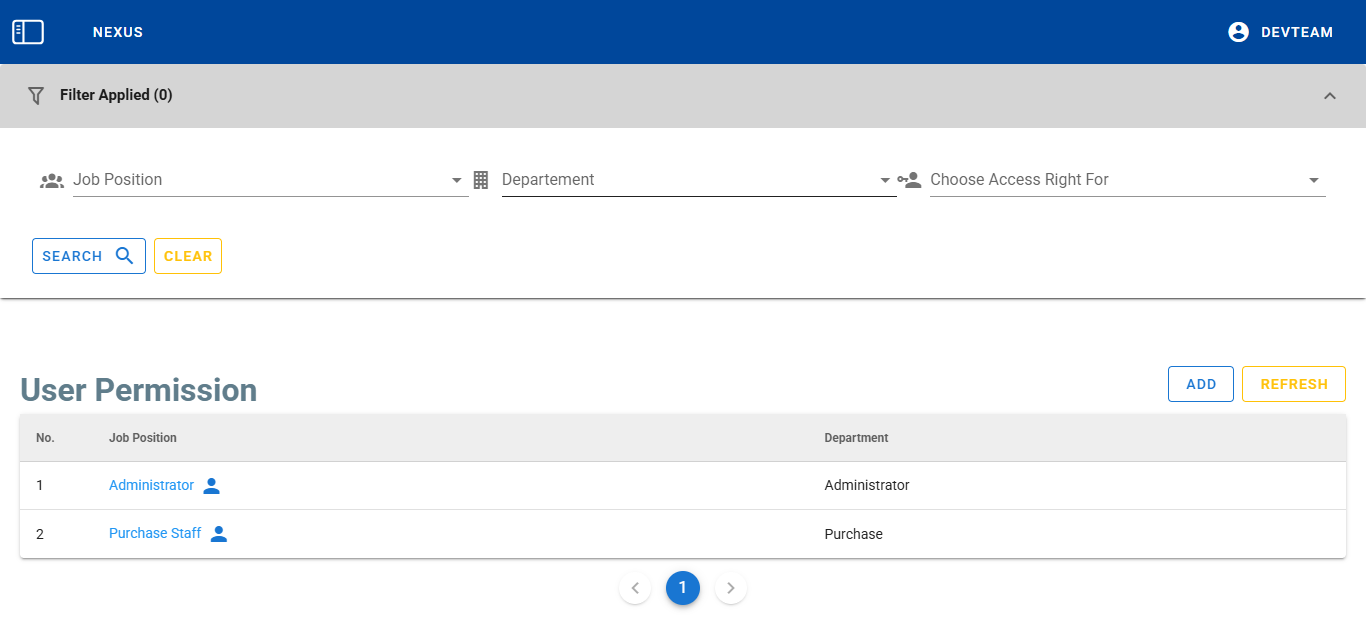Click the person icon beside Administrator
This screenshot has height=630, width=1366.
211,486
